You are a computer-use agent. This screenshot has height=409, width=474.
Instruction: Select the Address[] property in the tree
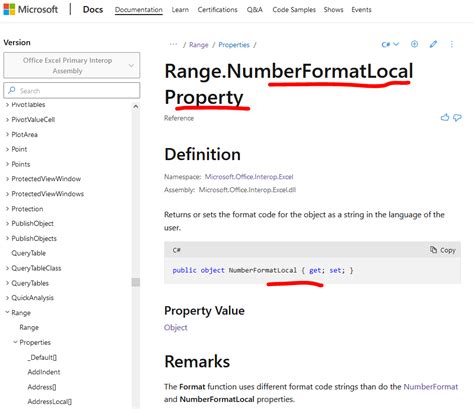coord(42,387)
